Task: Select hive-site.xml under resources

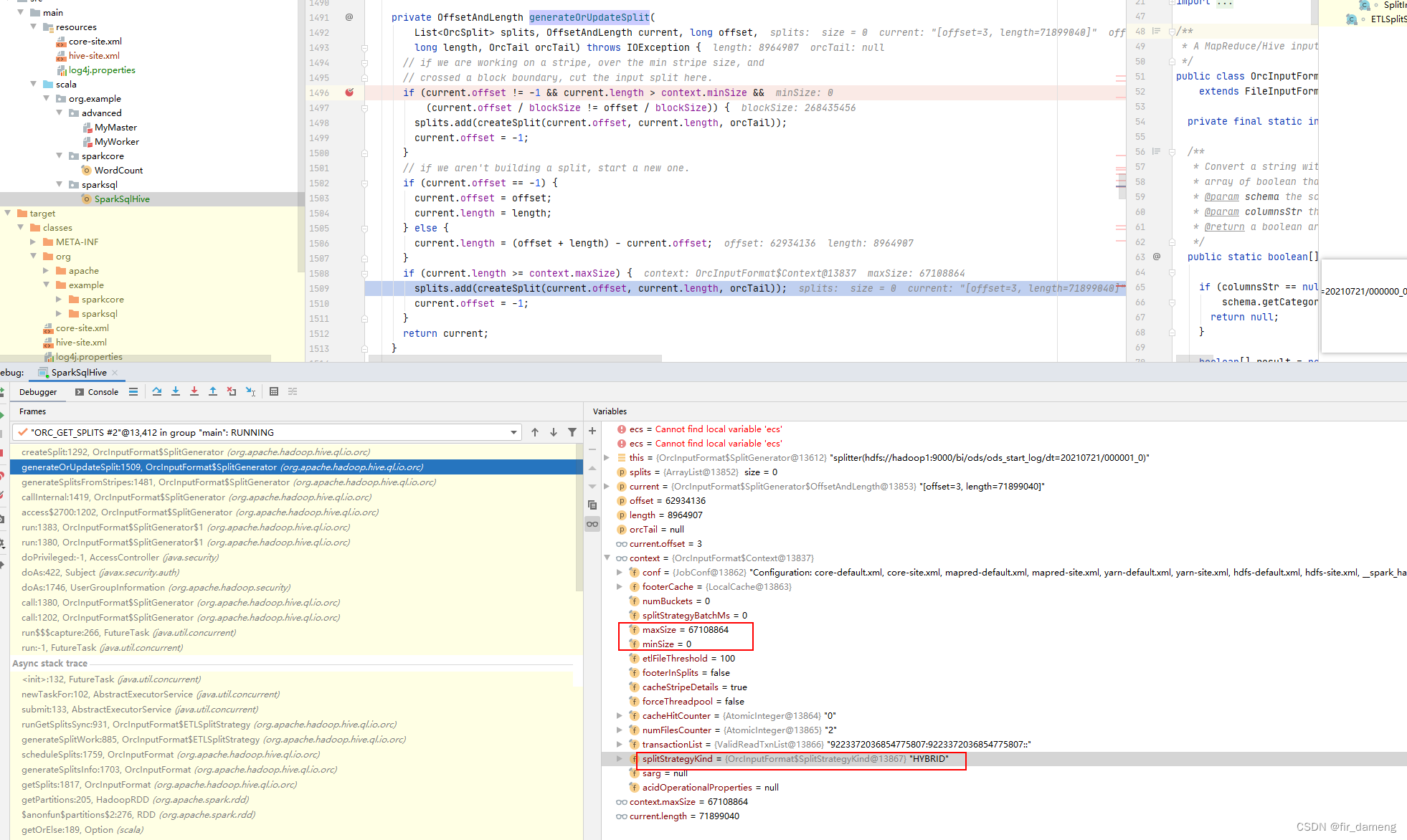Action: tap(94, 55)
